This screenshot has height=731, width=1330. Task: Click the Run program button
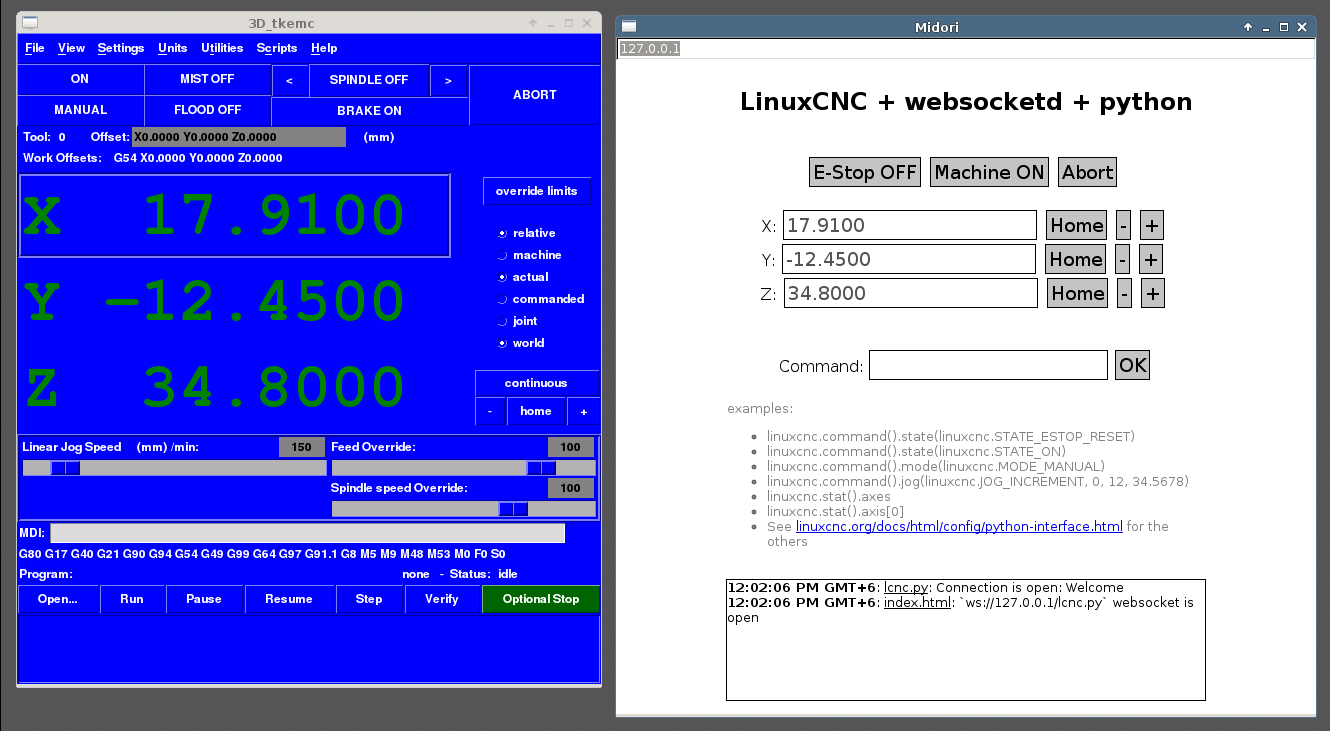point(132,599)
